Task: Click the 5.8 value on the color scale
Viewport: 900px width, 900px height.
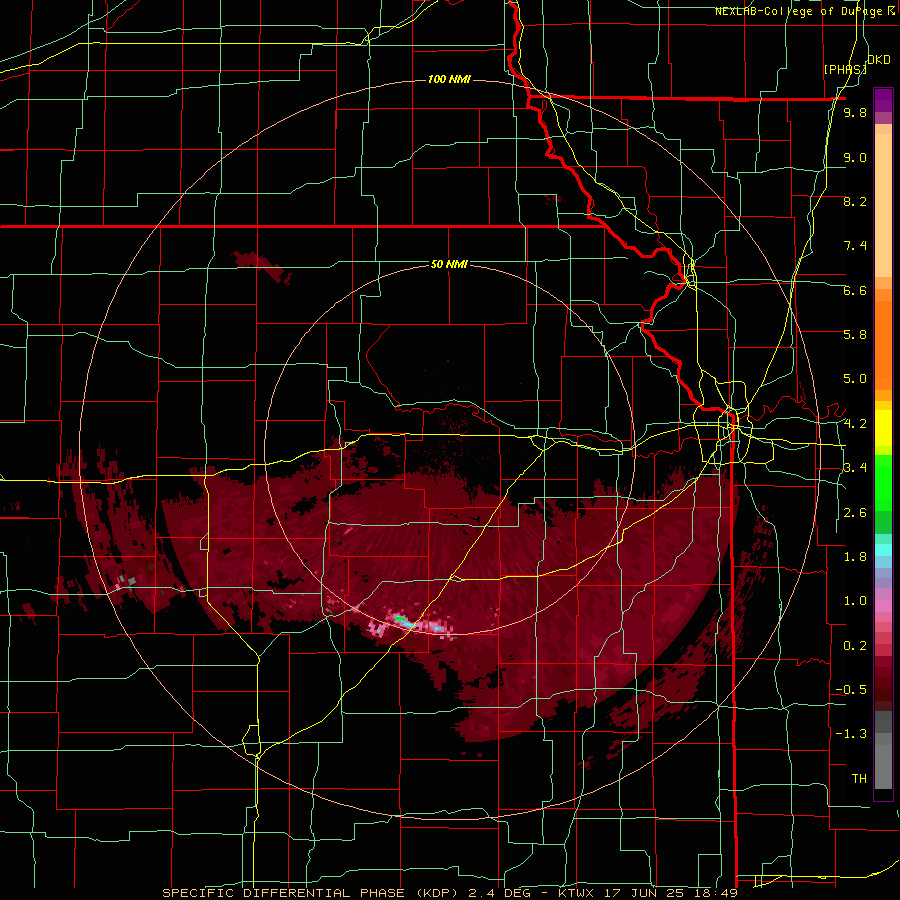Action: (855, 335)
